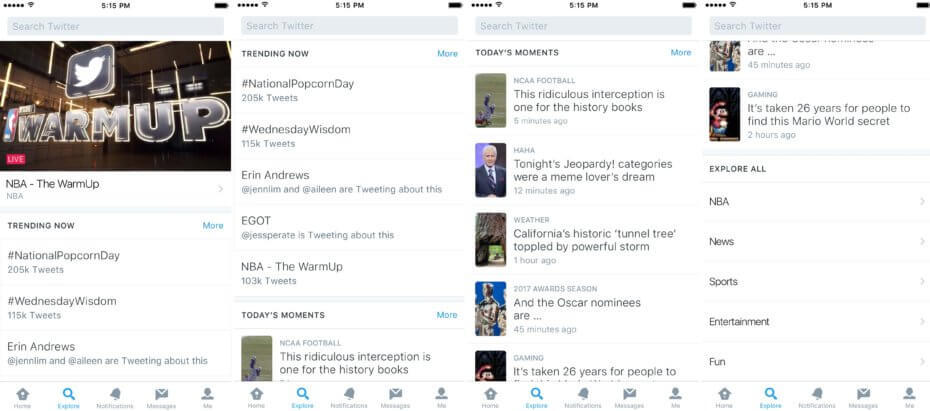Screen dimensions: 930x411
Task: Open the Jeopardy host moment thumbnail
Action: point(490,170)
